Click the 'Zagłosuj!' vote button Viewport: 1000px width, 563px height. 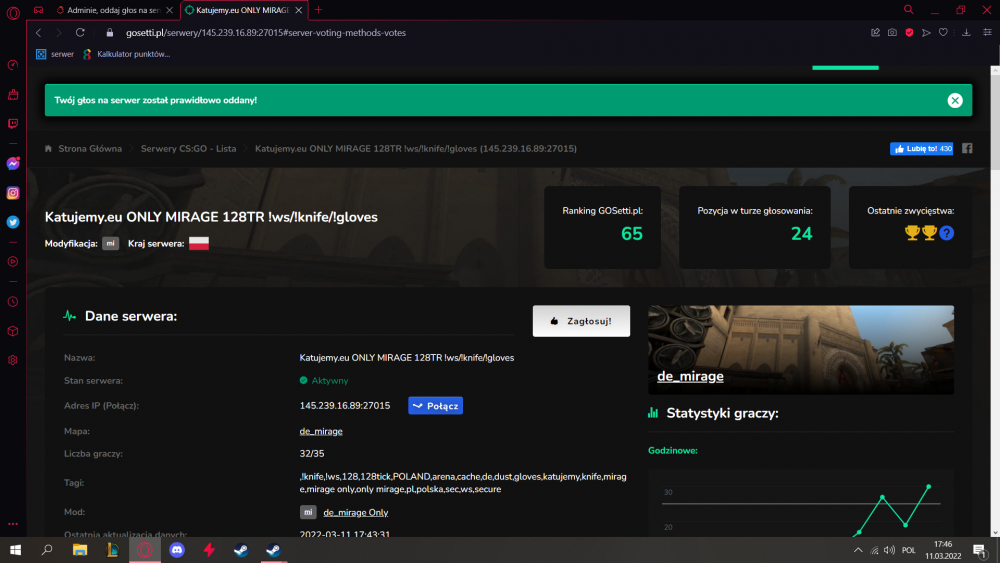[x=581, y=321]
